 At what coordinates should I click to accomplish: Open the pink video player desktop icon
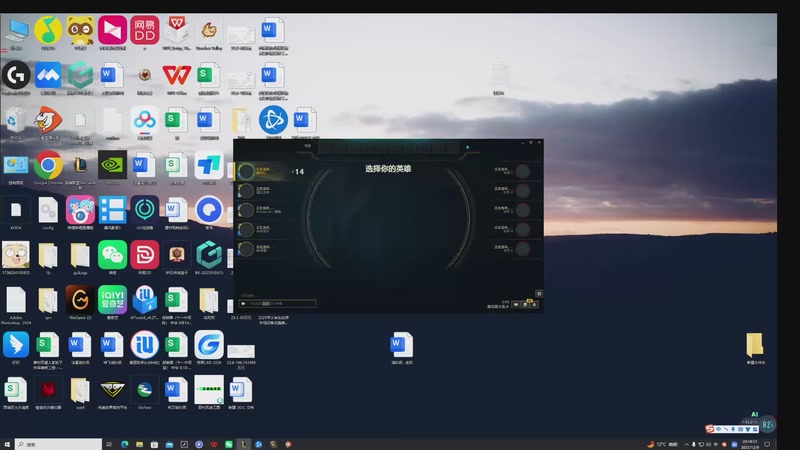pyautogui.click(x=113, y=30)
